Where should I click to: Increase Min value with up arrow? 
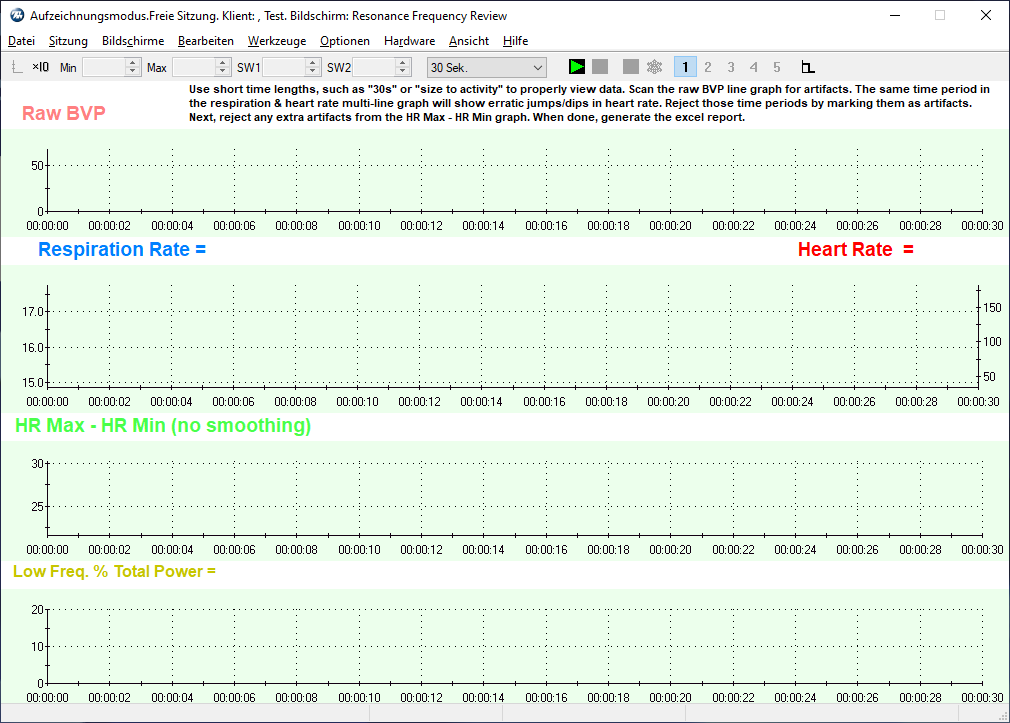[x=133, y=63]
